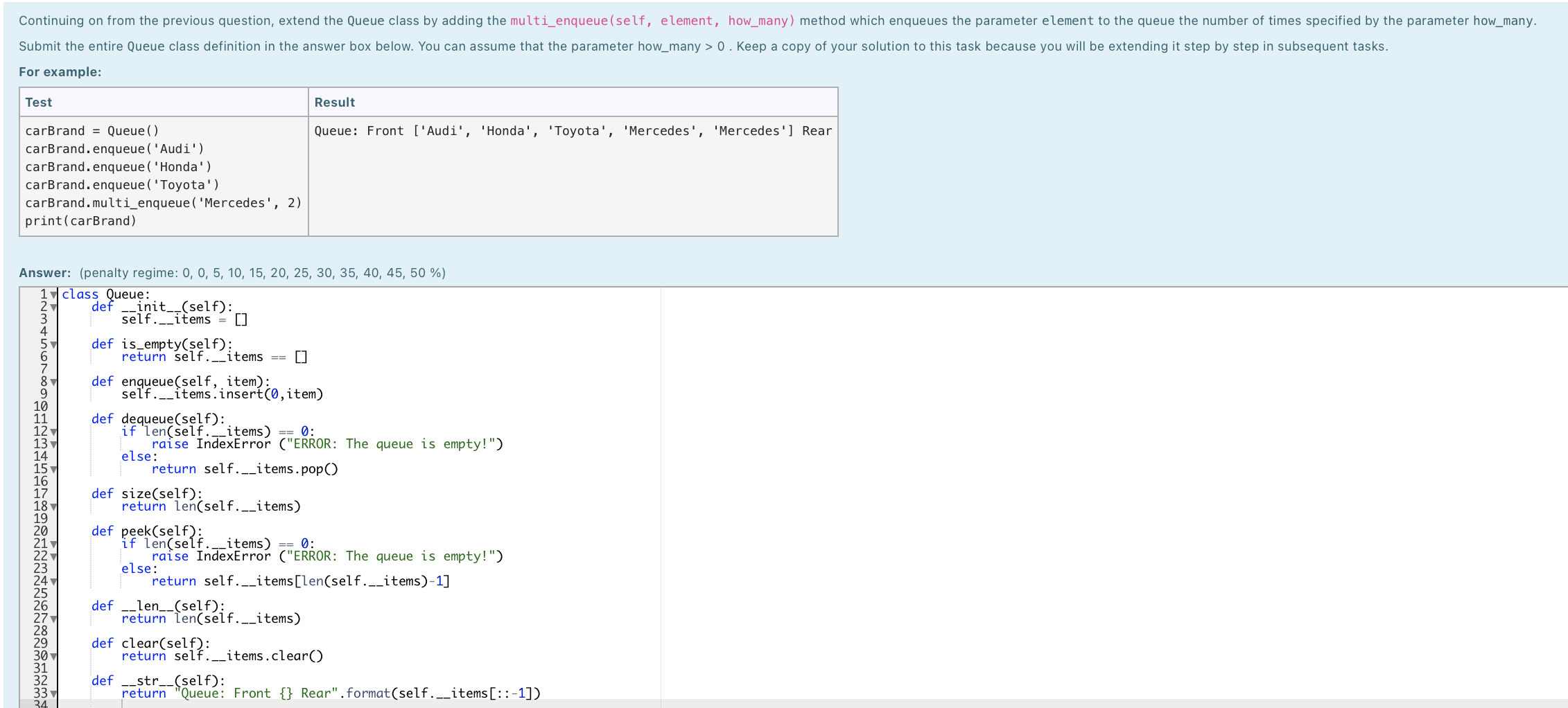The width and height of the screenshot is (1568, 708).
Task: Place cursor on 'class Queue:' line in editor
Action: click(x=106, y=294)
